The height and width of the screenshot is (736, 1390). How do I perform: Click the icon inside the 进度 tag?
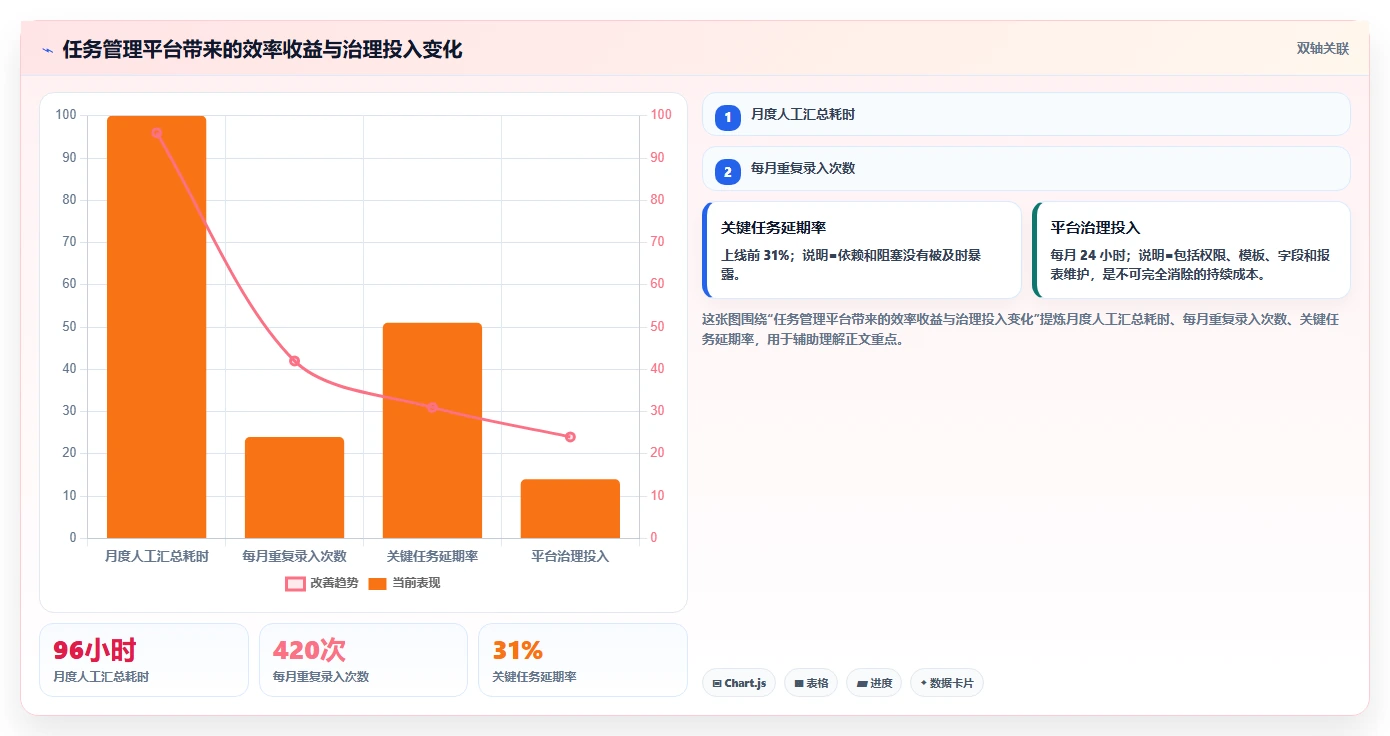[862, 684]
